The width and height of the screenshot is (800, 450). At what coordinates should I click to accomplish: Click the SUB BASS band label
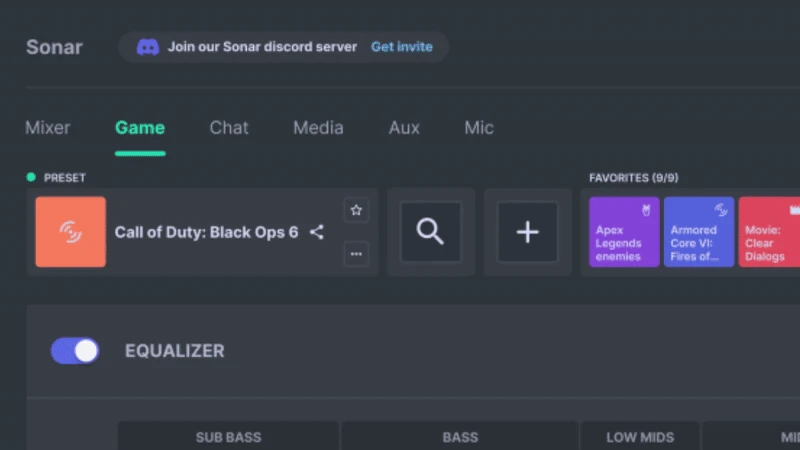click(229, 437)
